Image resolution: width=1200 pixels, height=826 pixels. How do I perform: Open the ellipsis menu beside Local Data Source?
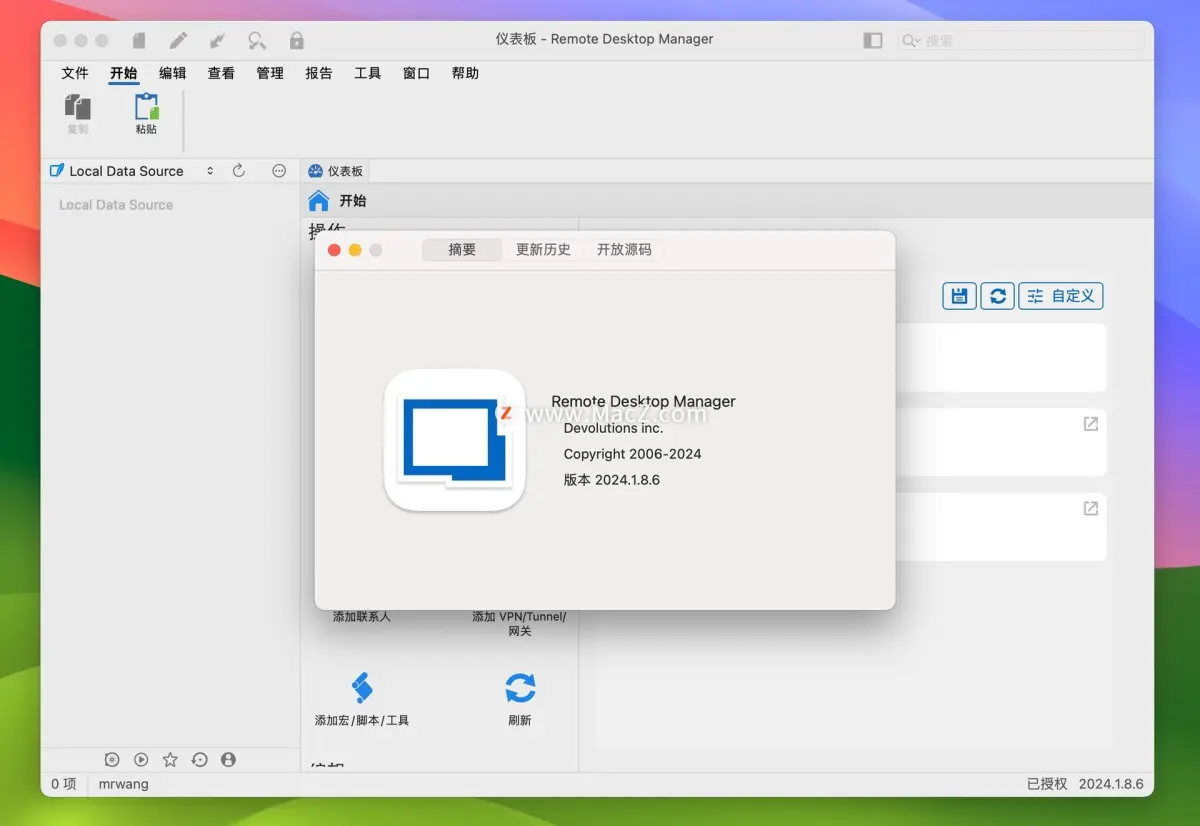click(x=278, y=170)
